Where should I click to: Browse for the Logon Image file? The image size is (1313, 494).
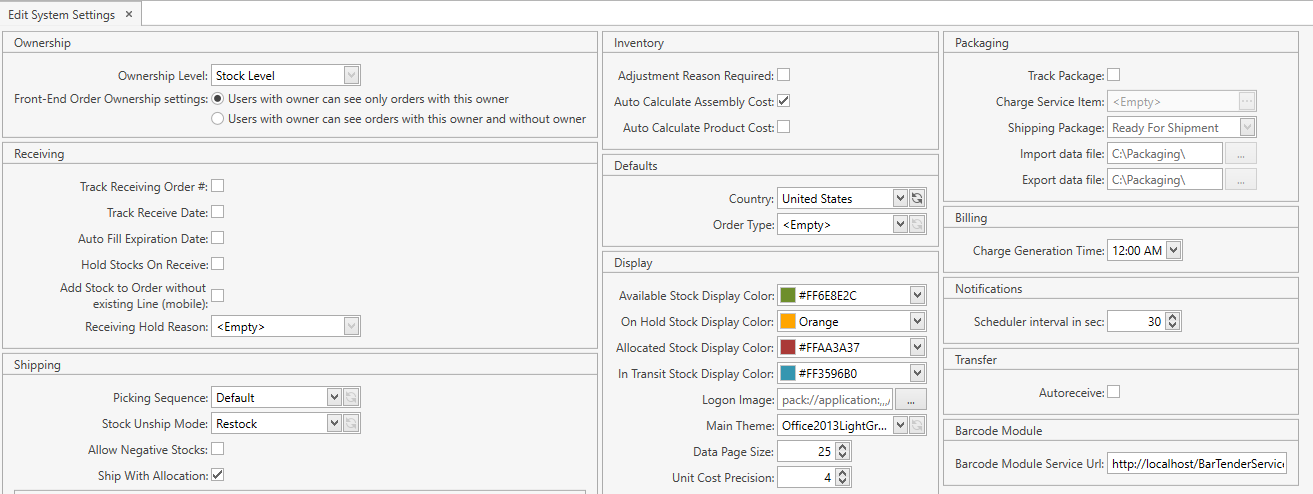(910, 399)
